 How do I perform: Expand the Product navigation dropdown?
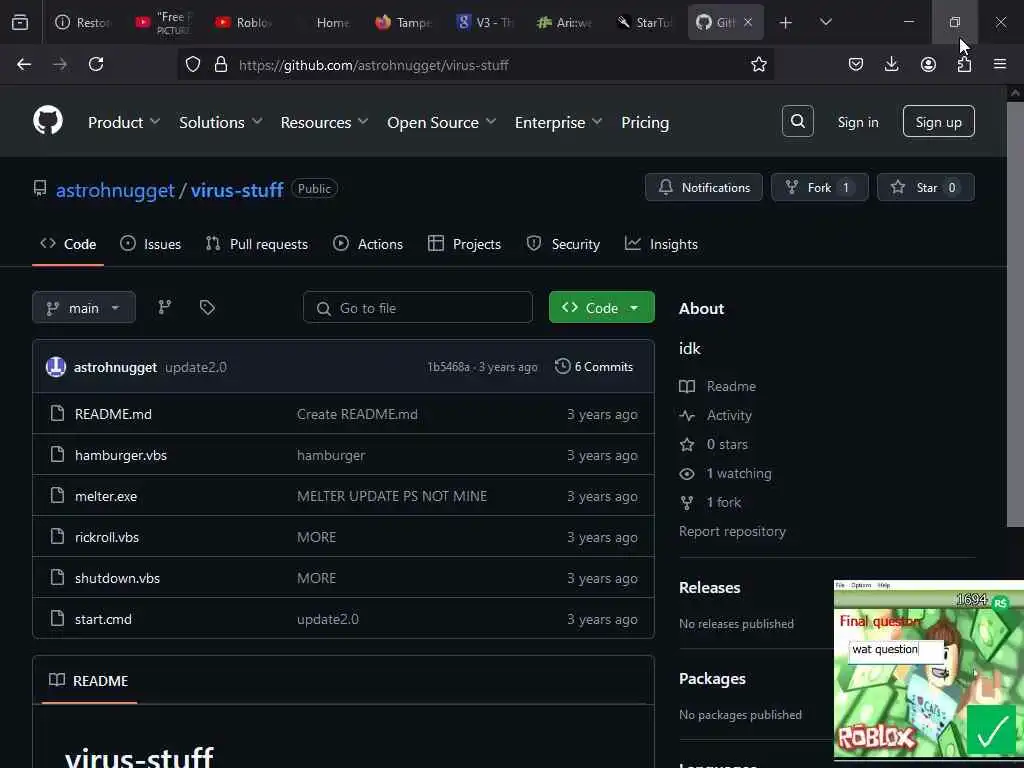124,122
